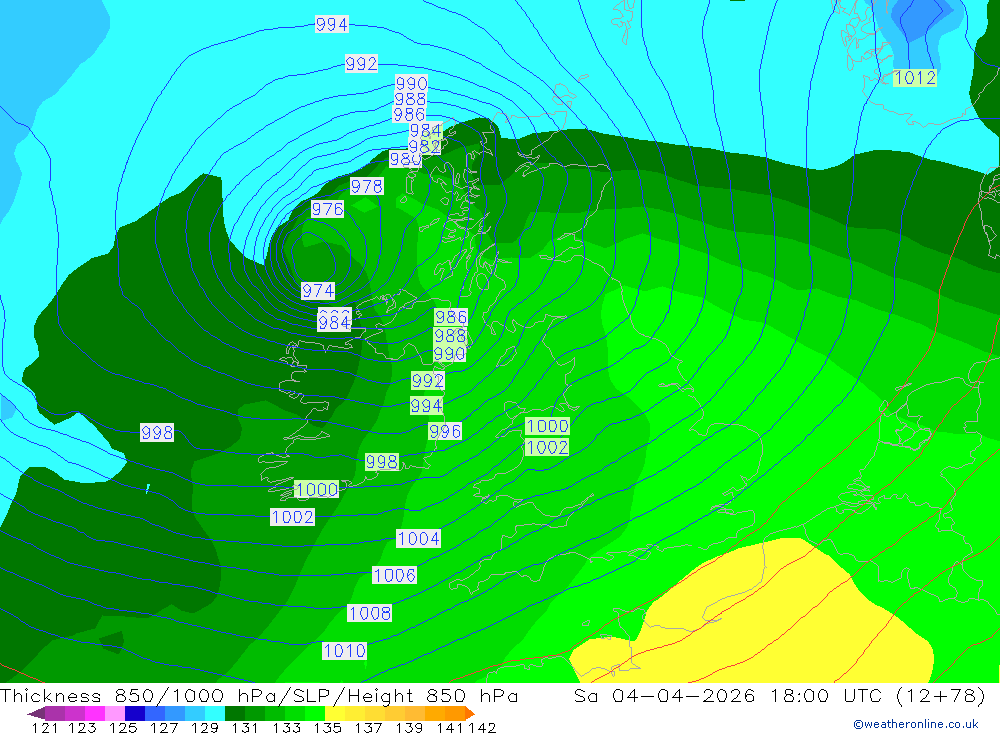Click the legend value 127
This screenshot has height=733, width=1000.
[164, 727]
